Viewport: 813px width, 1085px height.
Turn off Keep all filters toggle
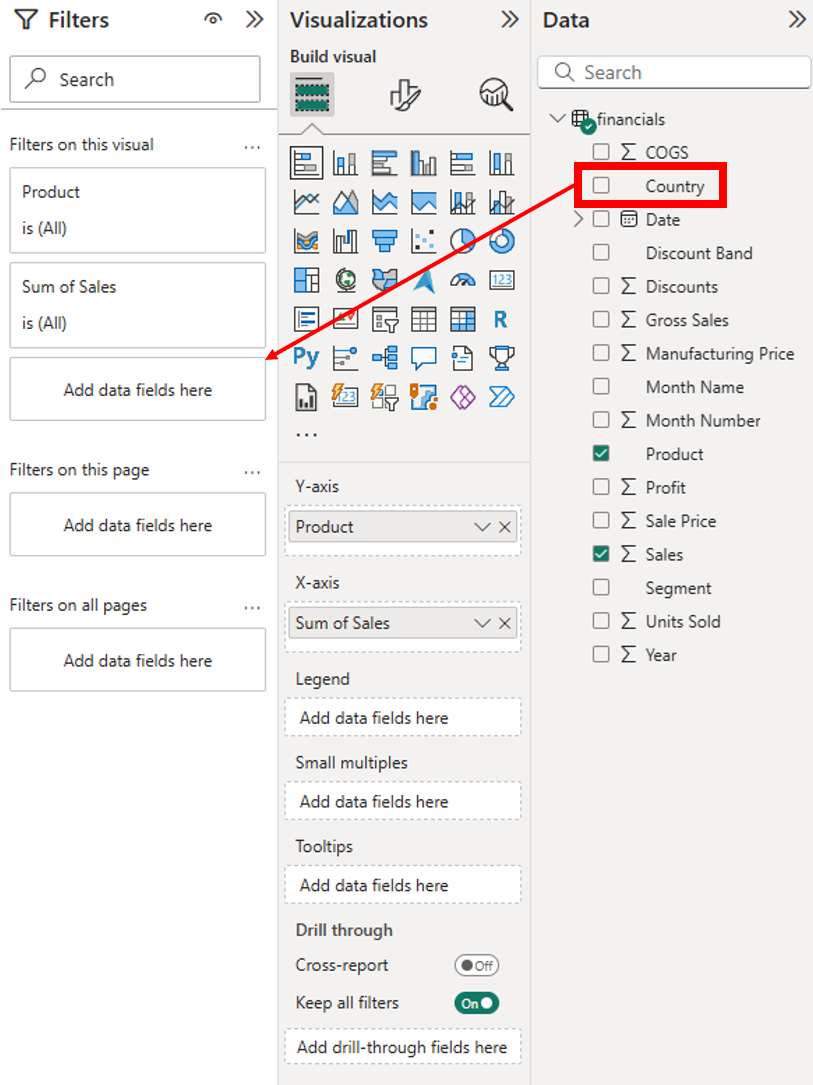click(477, 1003)
